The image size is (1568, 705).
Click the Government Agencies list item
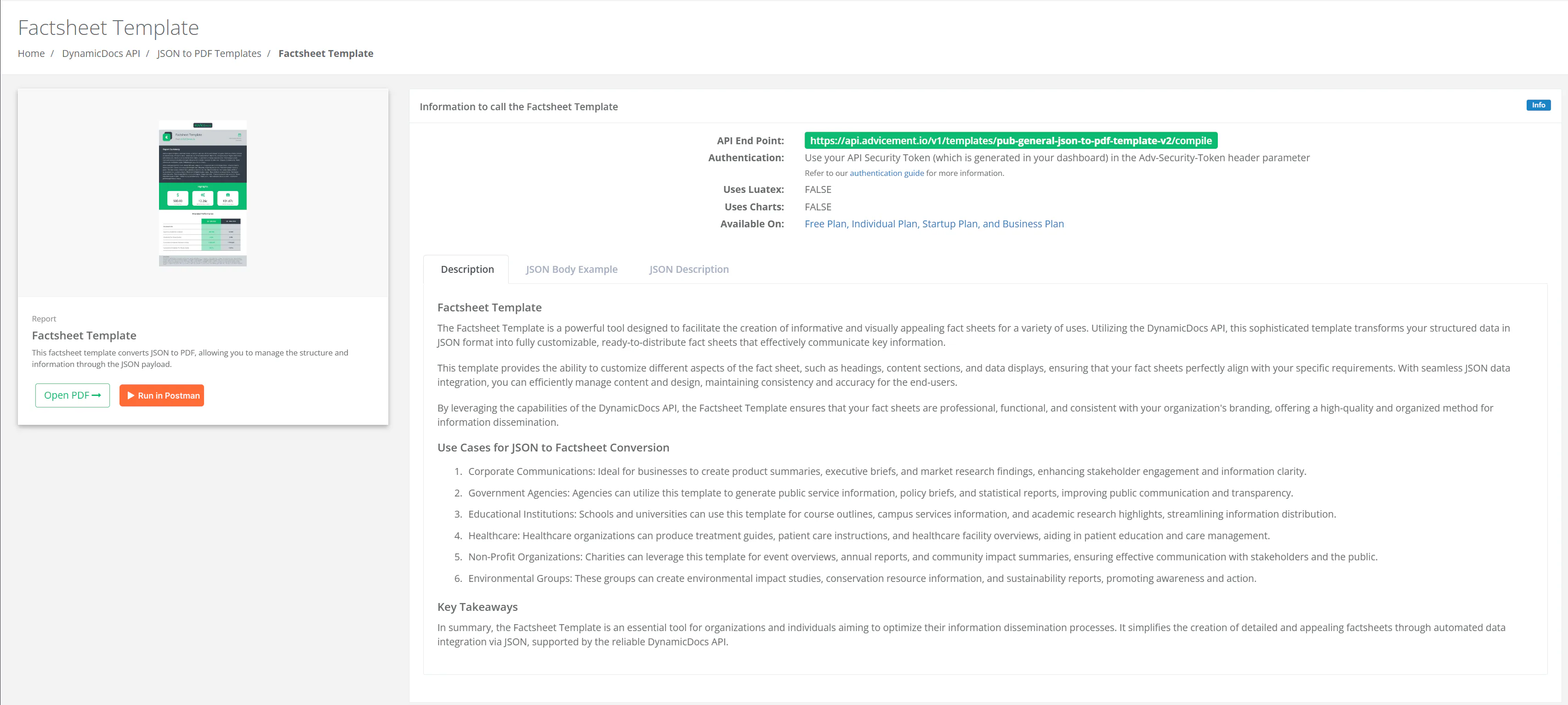[x=880, y=493]
